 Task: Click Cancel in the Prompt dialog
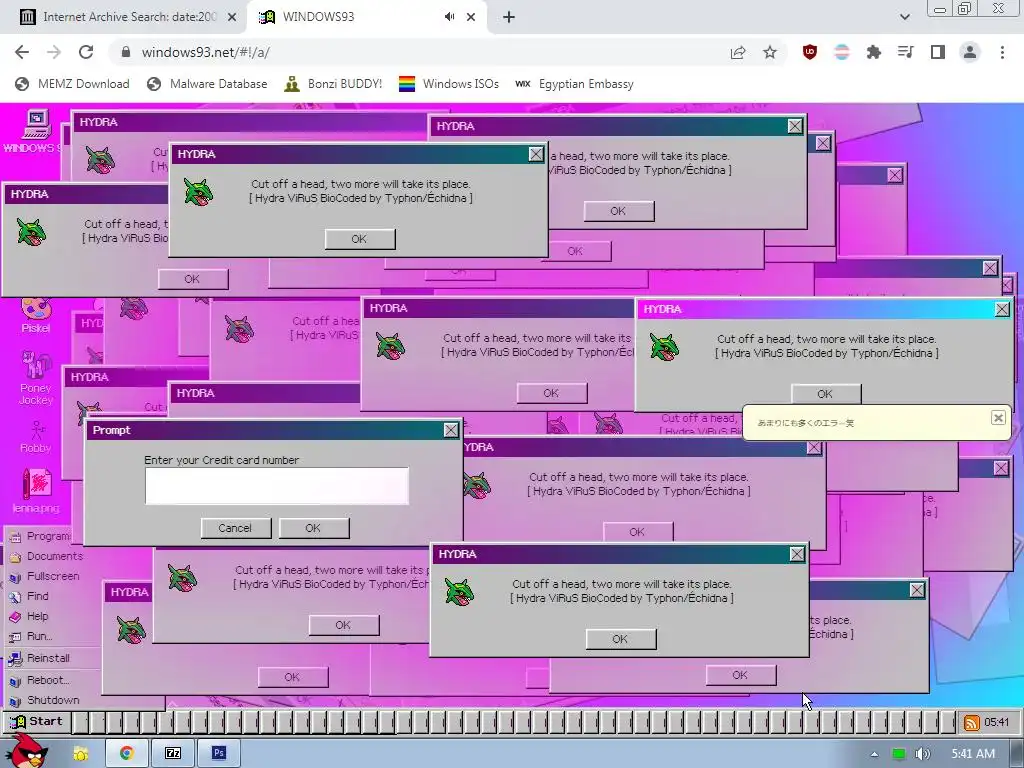click(x=235, y=528)
